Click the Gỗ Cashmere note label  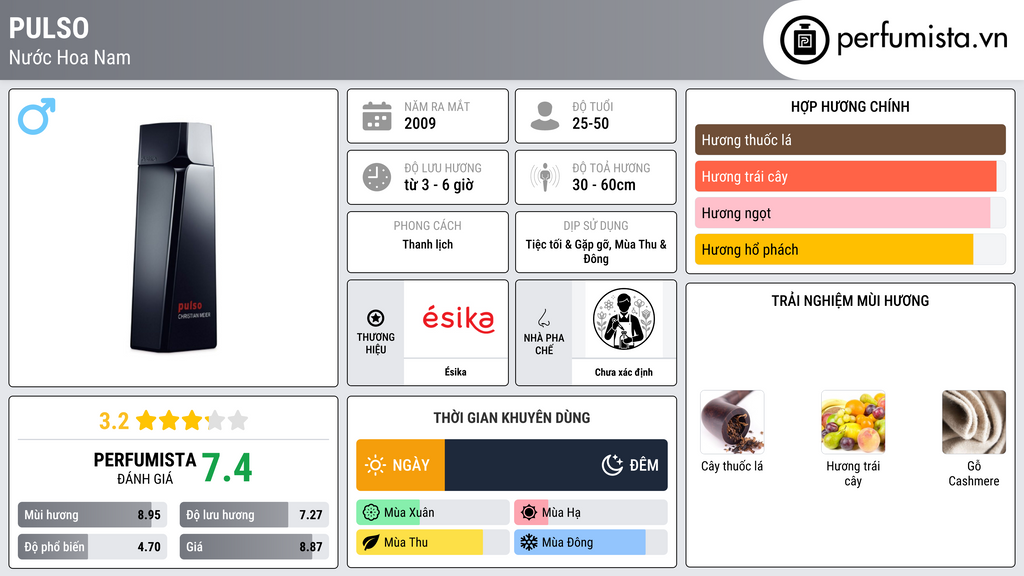(x=974, y=473)
